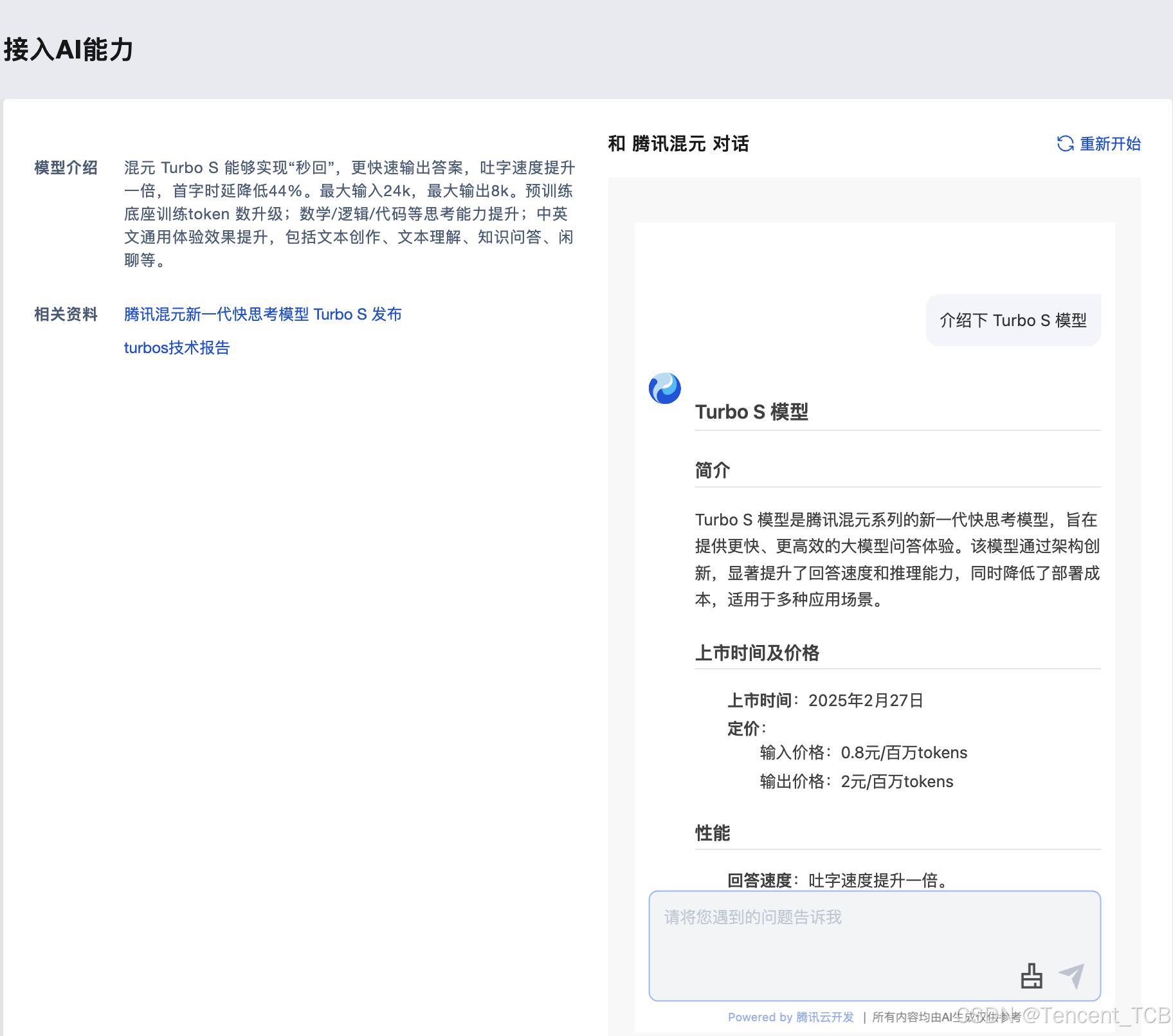Click the text 输出价格：2元/百万tokens
The image size is (1173, 1036).
click(x=856, y=781)
